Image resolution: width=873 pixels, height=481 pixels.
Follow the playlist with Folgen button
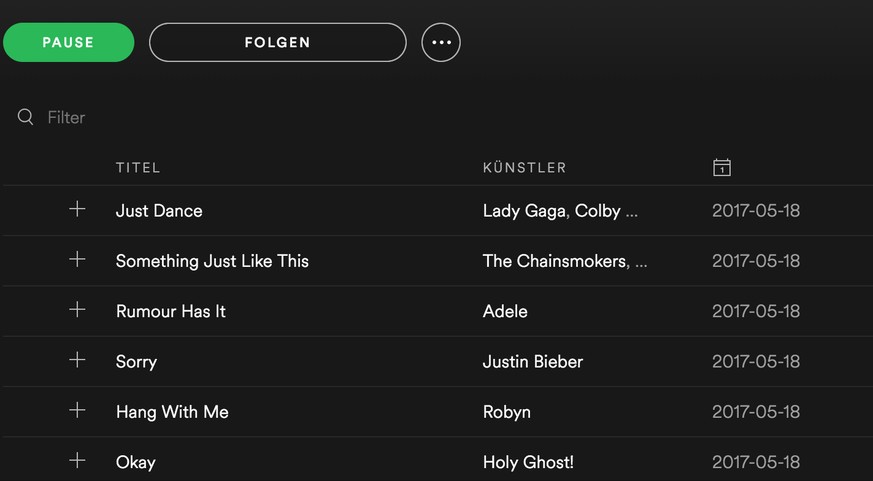coord(277,43)
